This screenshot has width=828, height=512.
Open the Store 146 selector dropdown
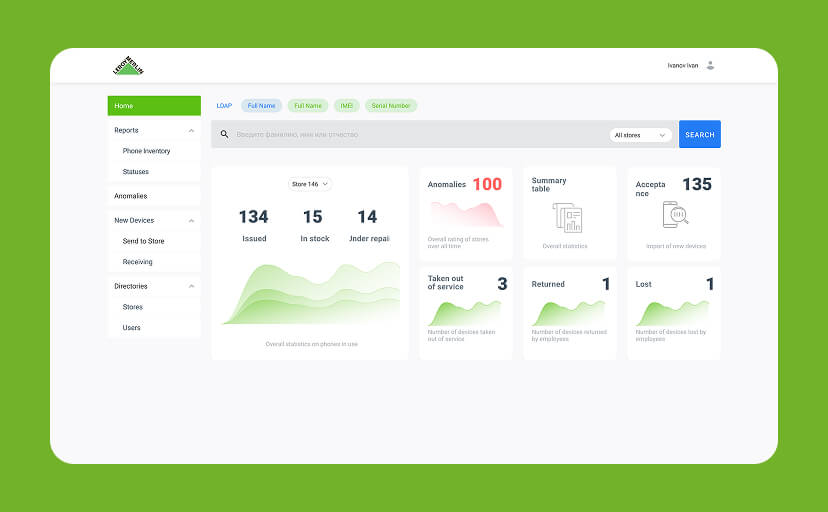click(309, 184)
